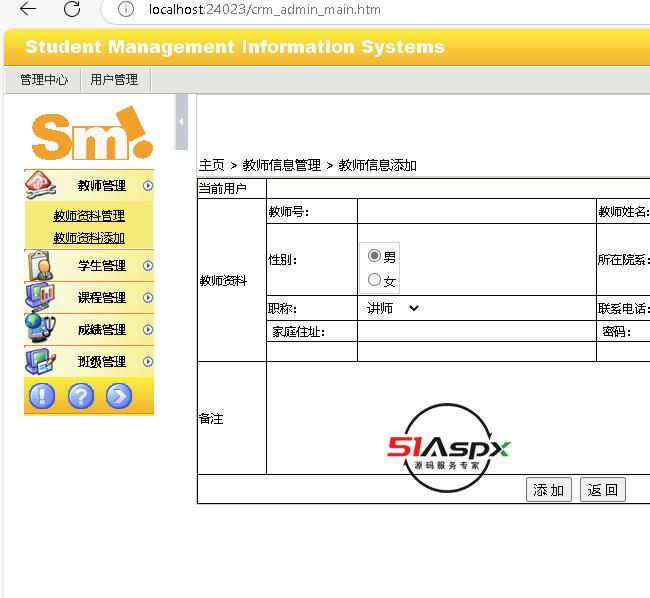Click the 教师管理 wrench icon
Image resolution: width=650 pixels, height=598 pixels.
(40, 185)
